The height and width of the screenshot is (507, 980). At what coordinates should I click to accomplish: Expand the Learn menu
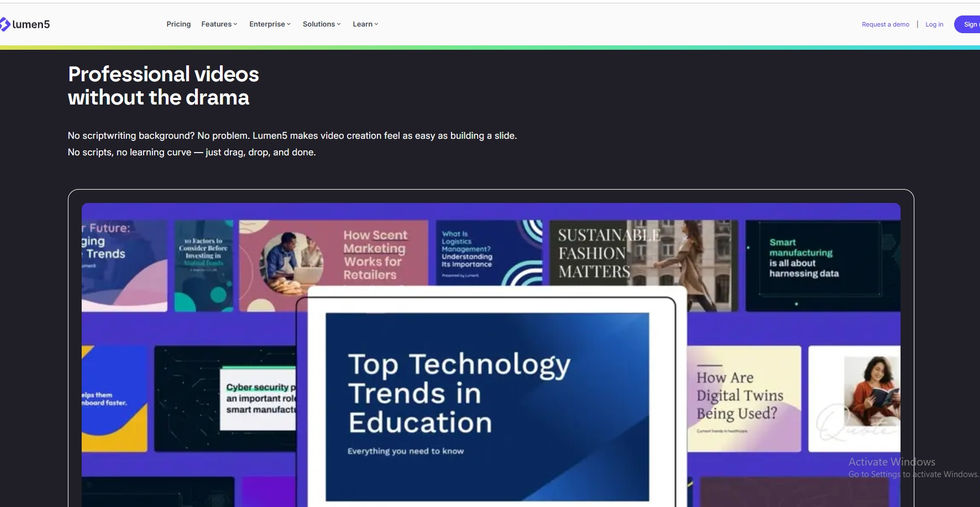coord(365,24)
